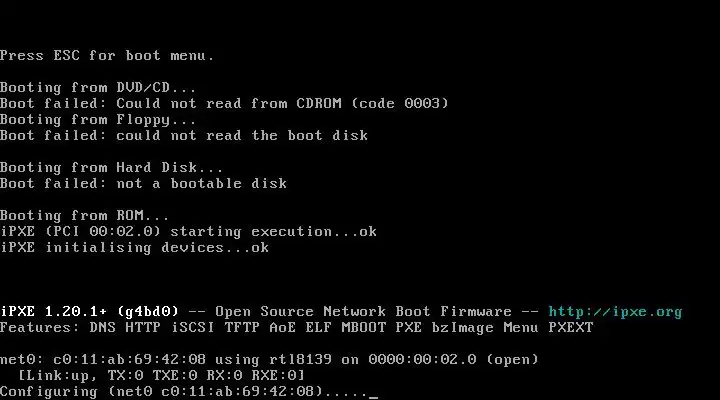Click the 'Booting from DVD/CD...' line

(x=98, y=87)
